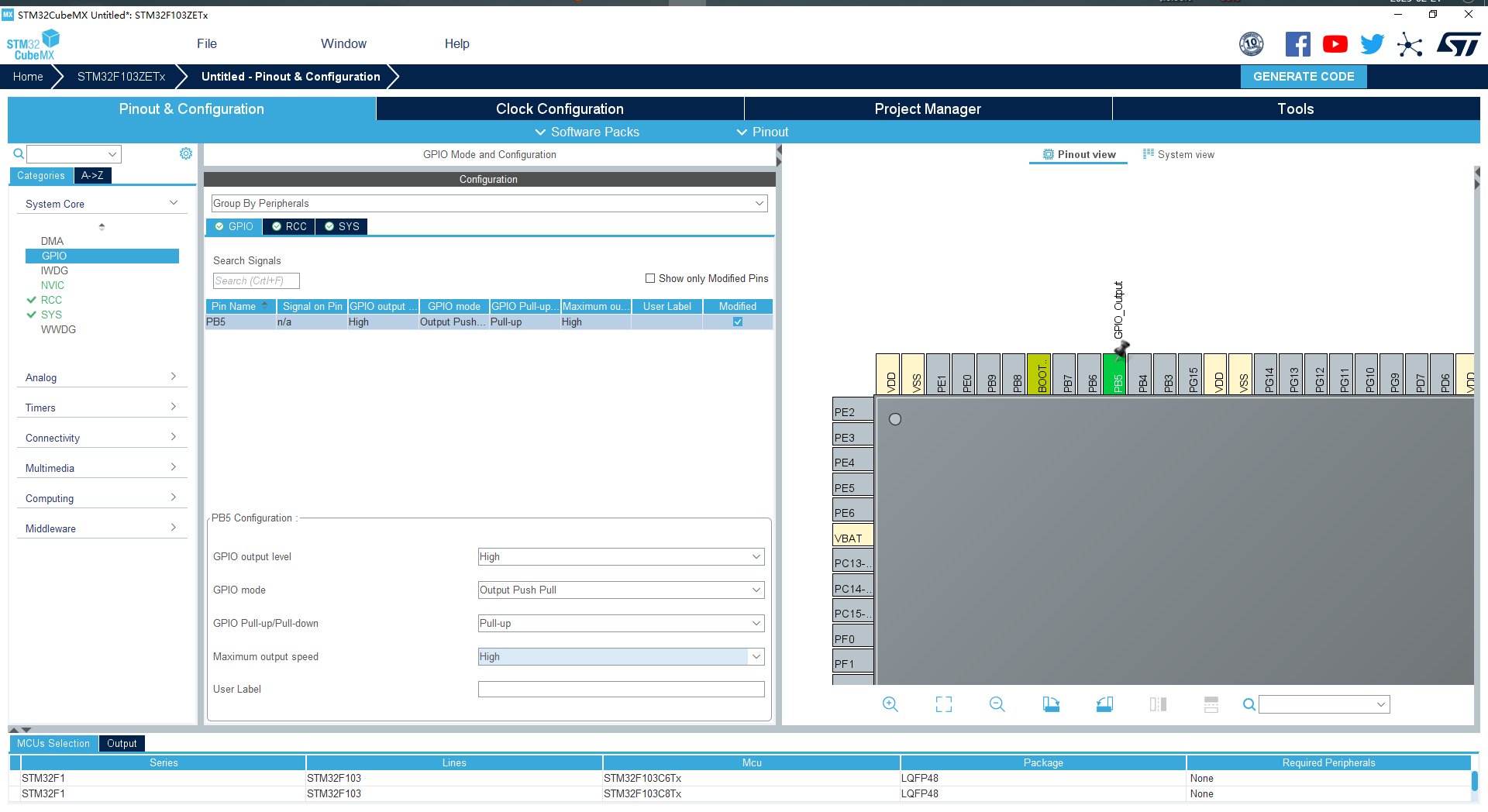This screenshot has height=812, width=1488.
Task: Expand the Multimedia category
Action: point(102,468)
